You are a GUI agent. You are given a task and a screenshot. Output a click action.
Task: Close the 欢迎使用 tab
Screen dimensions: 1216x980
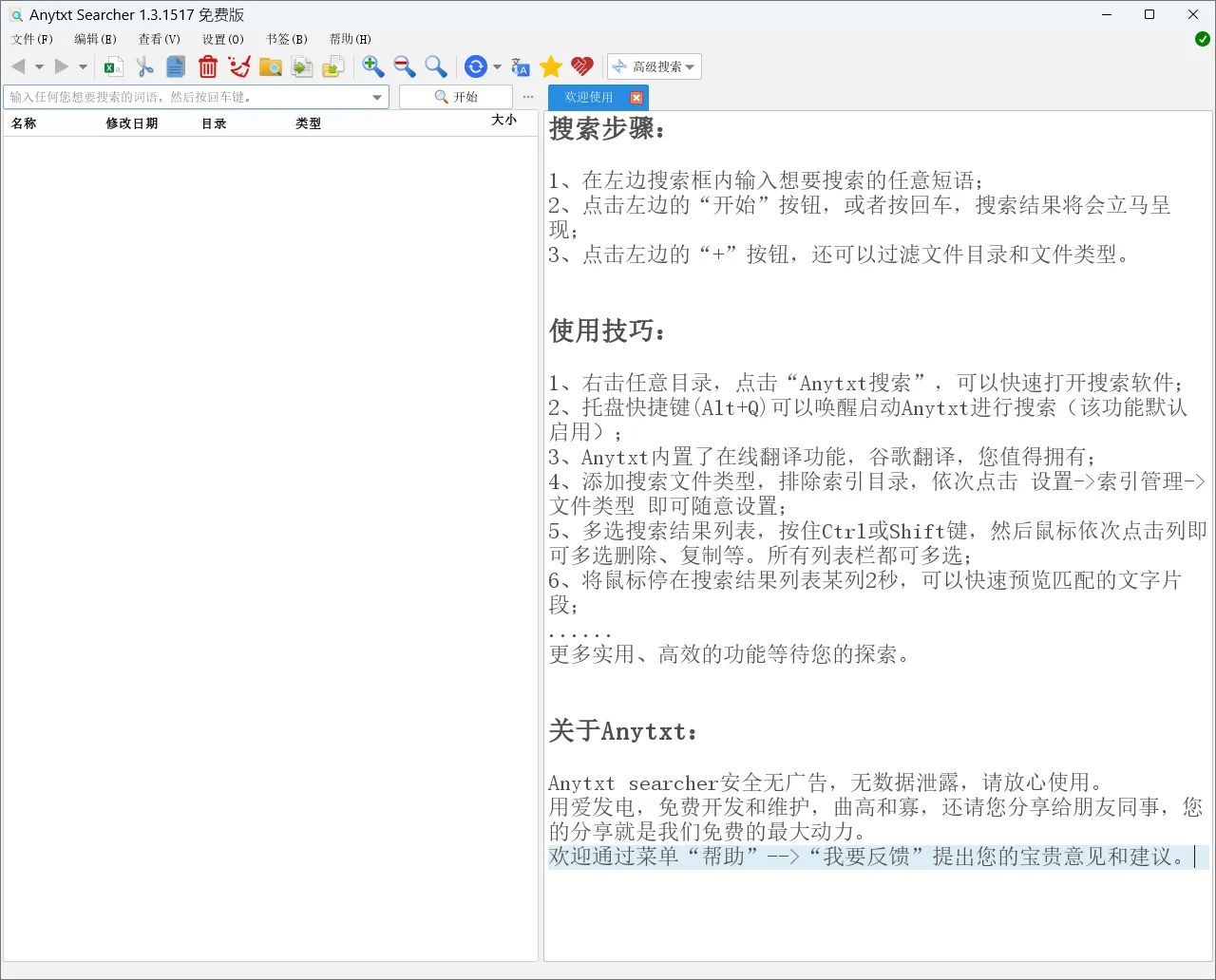coord(636,97)
